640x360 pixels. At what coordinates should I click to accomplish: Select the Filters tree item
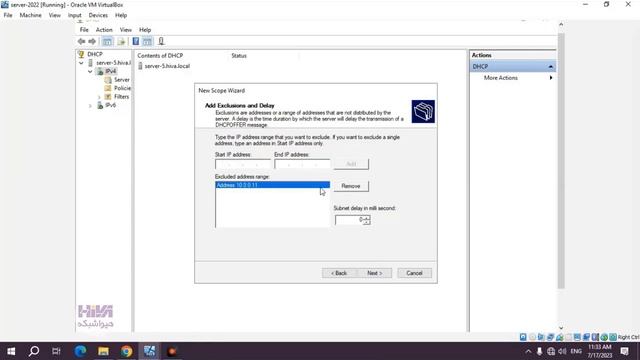pyautogui.click(x=122, y=97)
